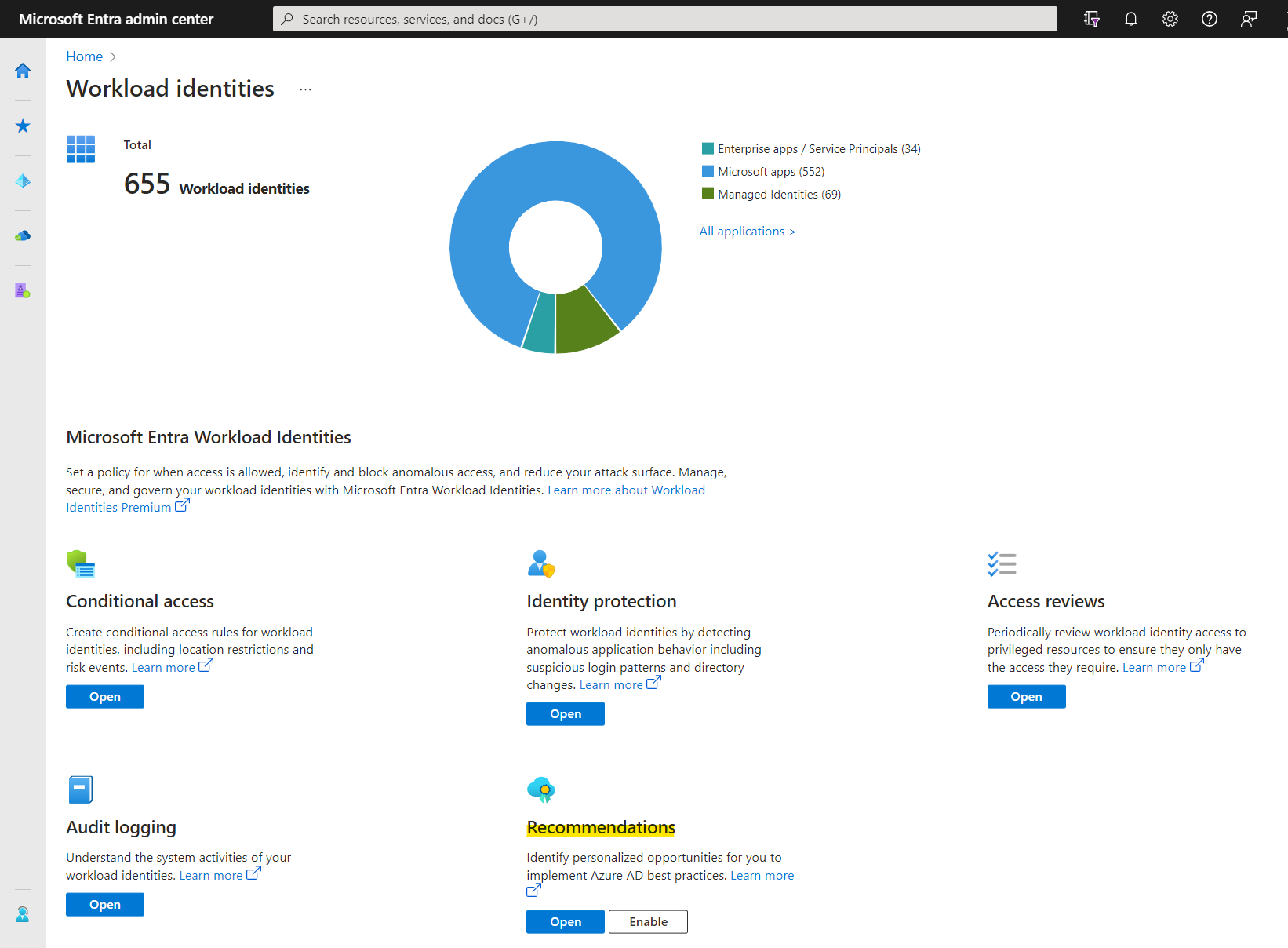Image resolution: width=1288 pixels, height=948 pixels.
Task: Click the blue Microsoft apps donut segment
Action: (x=555, y=171)
